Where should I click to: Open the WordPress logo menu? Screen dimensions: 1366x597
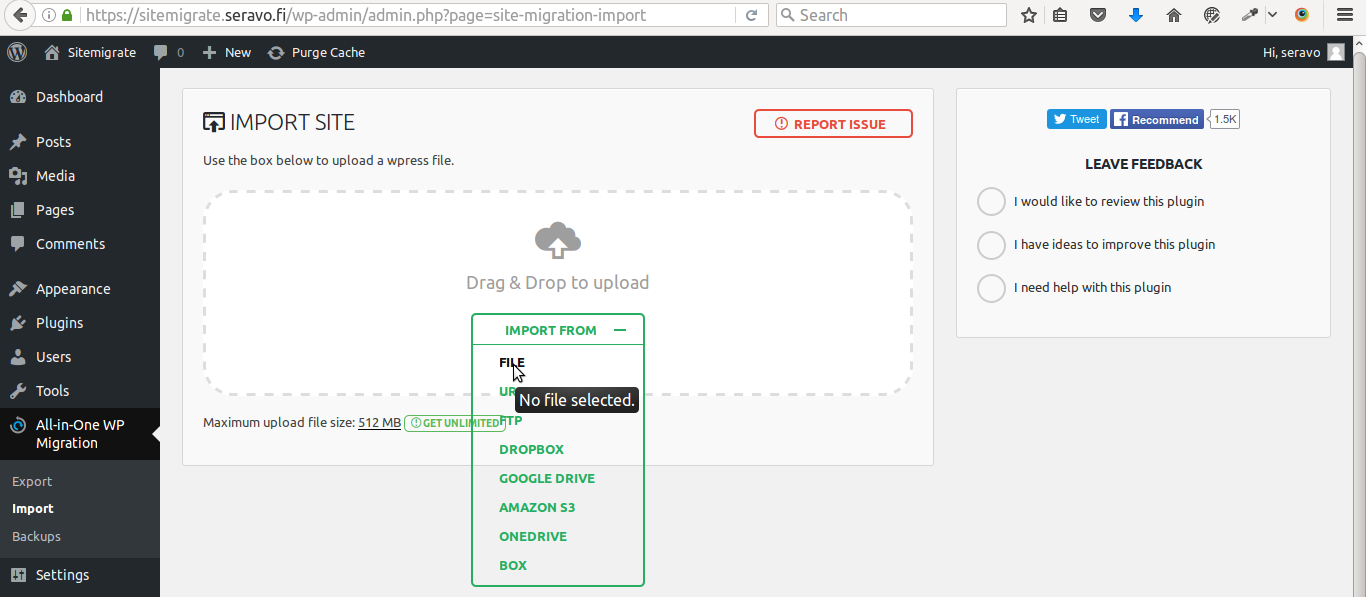click(x=17, y=52)
